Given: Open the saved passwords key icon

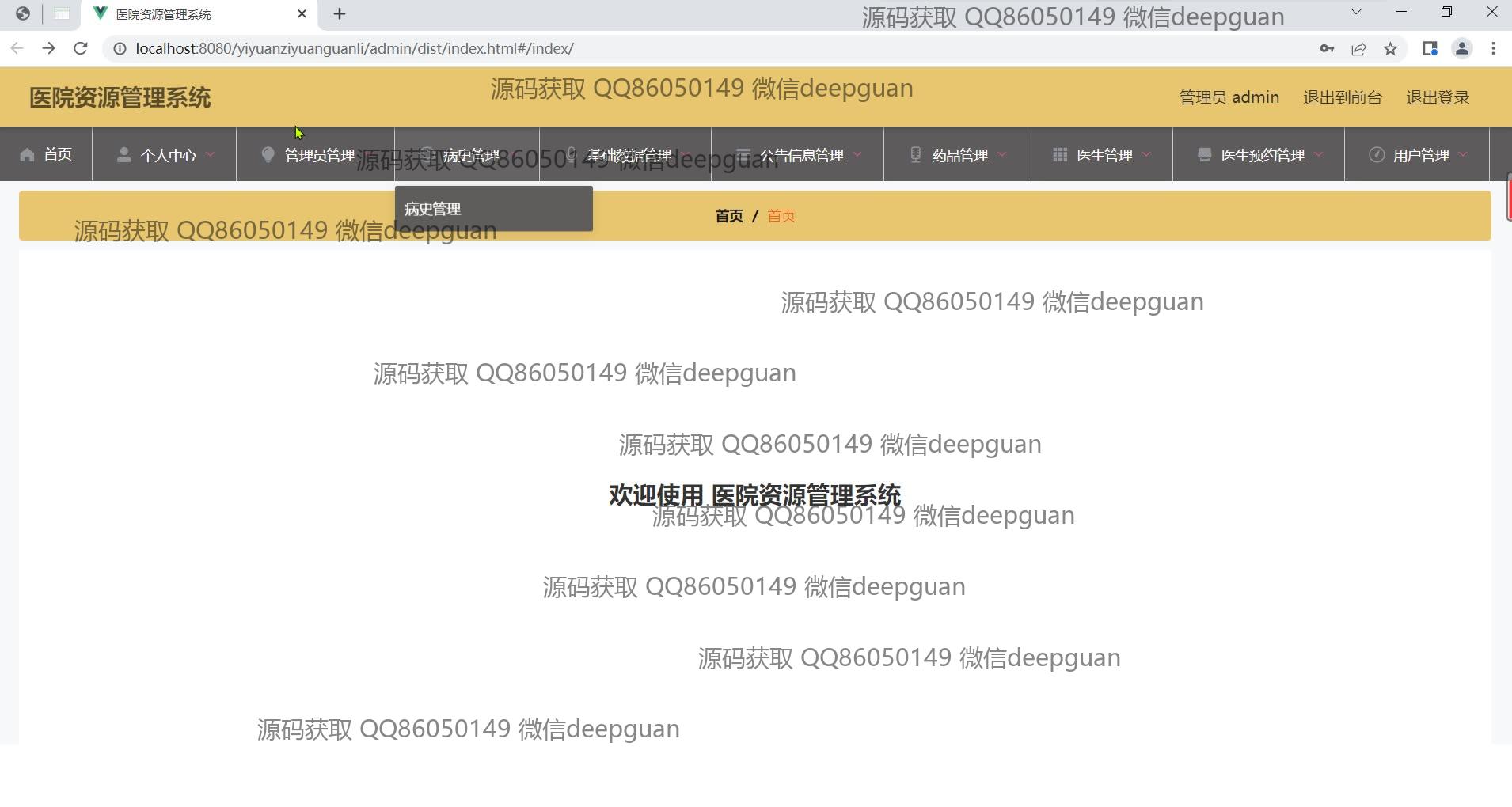Looking at the screenshot, I should 1327,49.
